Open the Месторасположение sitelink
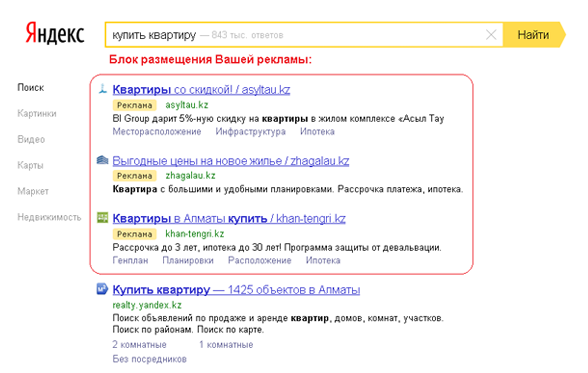 (157, 132)
